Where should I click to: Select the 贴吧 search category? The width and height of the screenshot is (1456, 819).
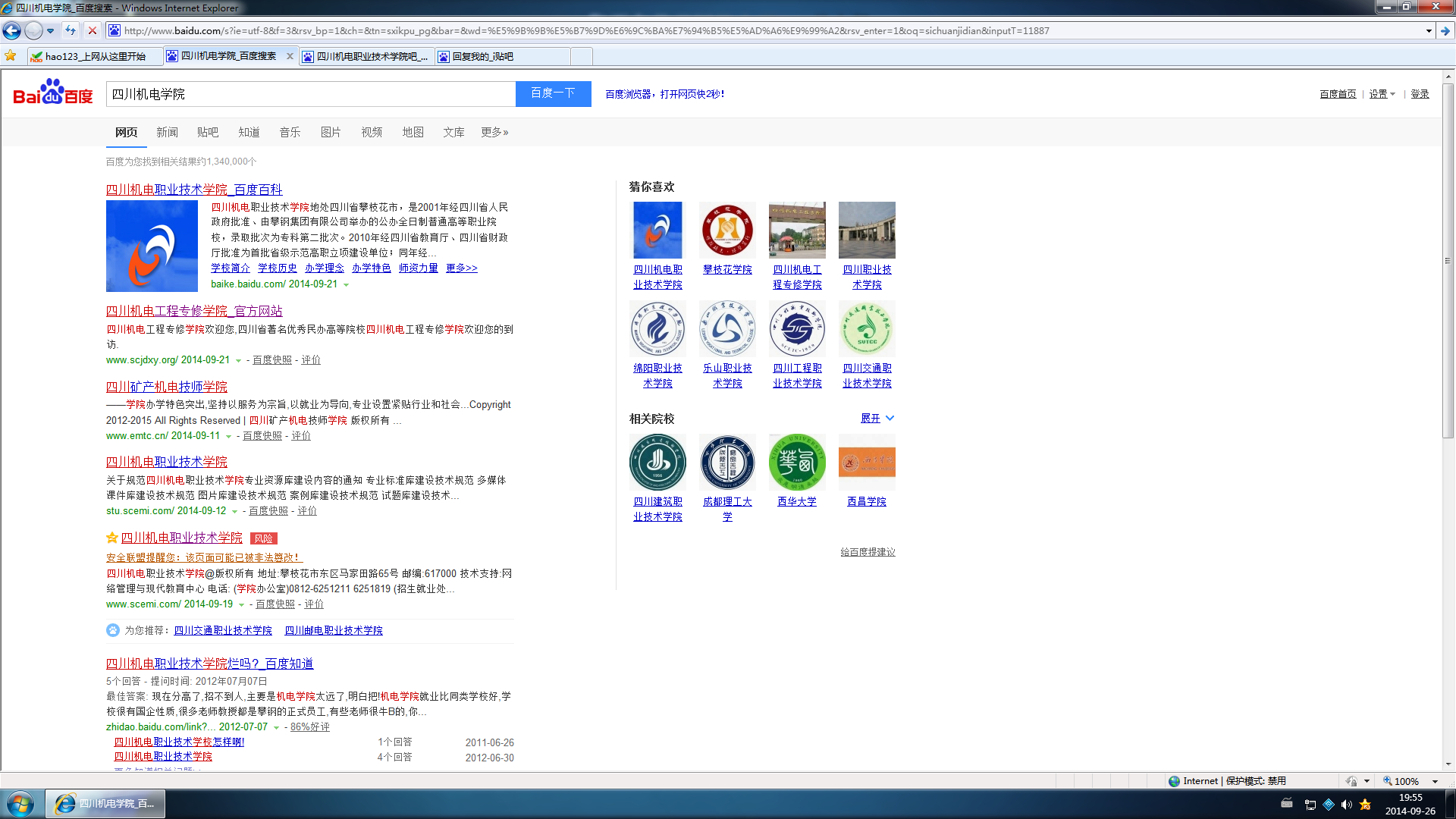pyautogui.click(x=207, y=132)
